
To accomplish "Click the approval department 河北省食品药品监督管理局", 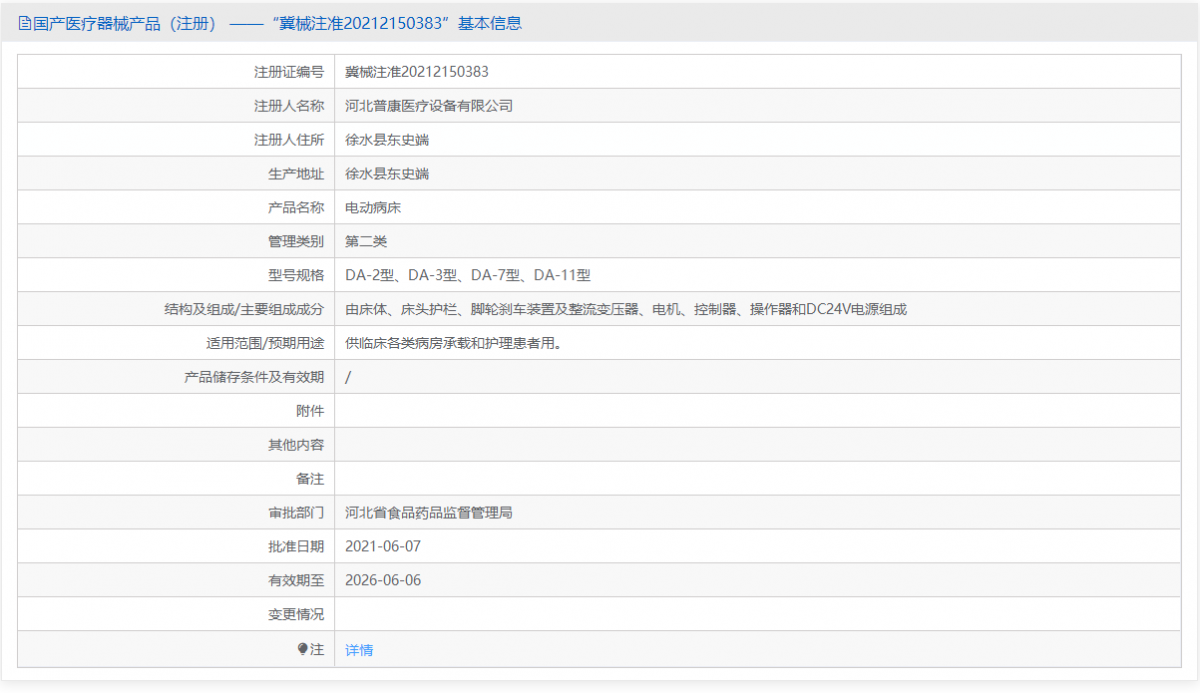I will [x=429, y=513].
